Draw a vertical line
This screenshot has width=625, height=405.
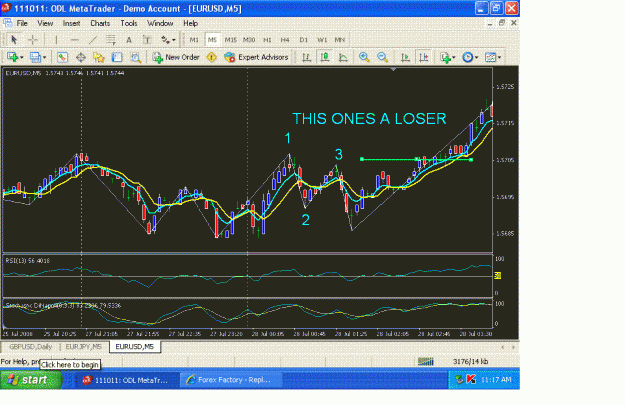coord(56,40)
